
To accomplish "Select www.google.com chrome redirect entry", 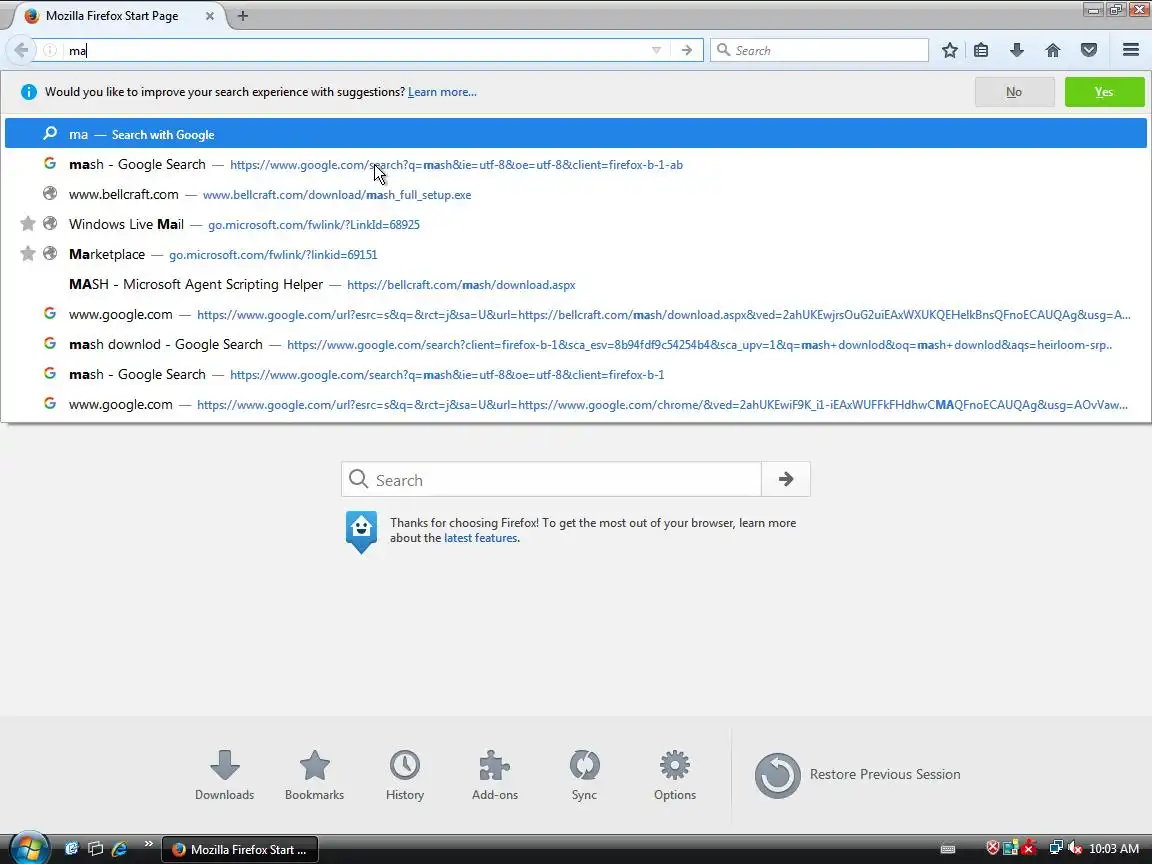I will [x=576, y=404].
